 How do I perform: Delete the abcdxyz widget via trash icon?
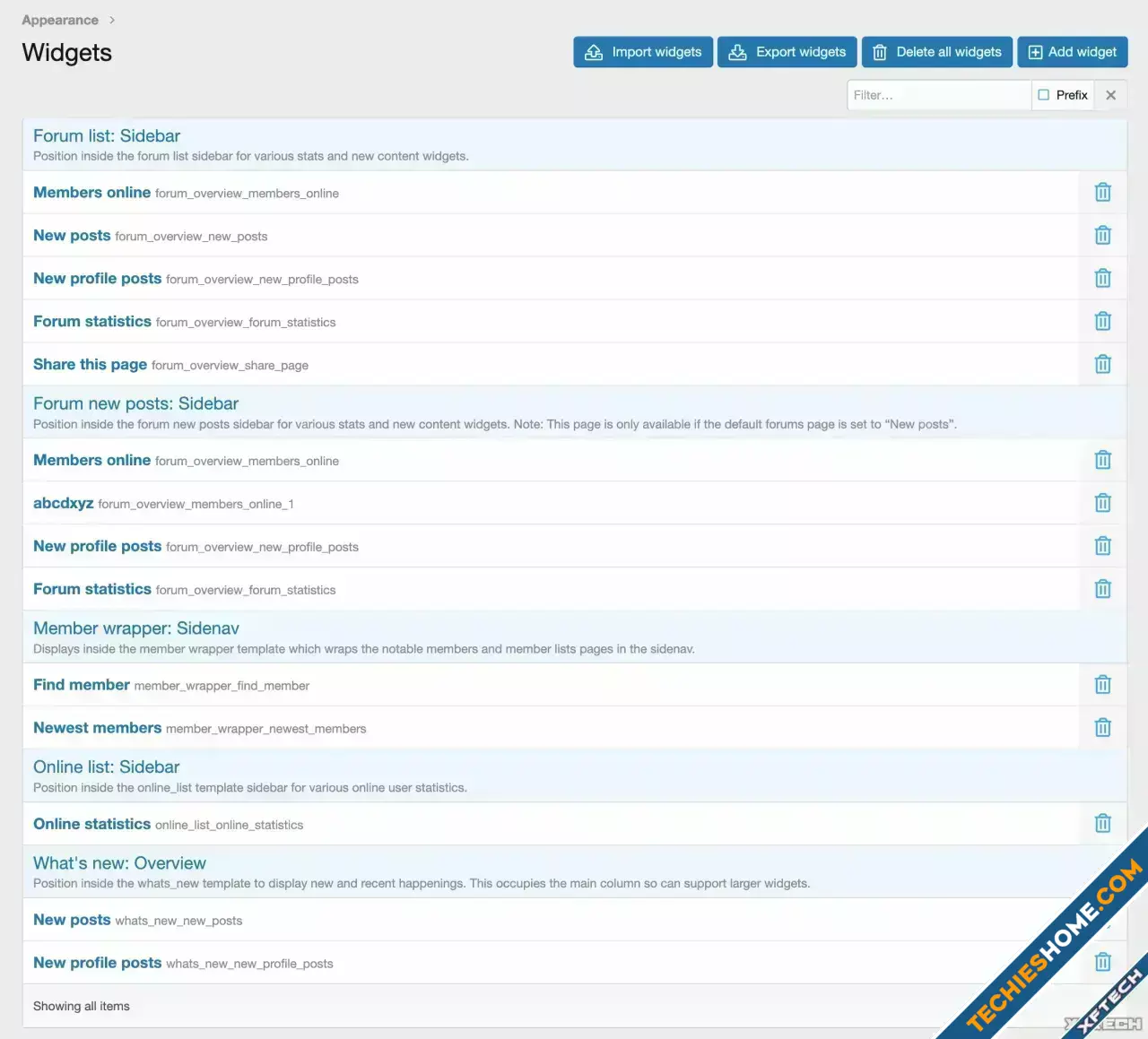pyautogui.click(x=1102, y=503)
